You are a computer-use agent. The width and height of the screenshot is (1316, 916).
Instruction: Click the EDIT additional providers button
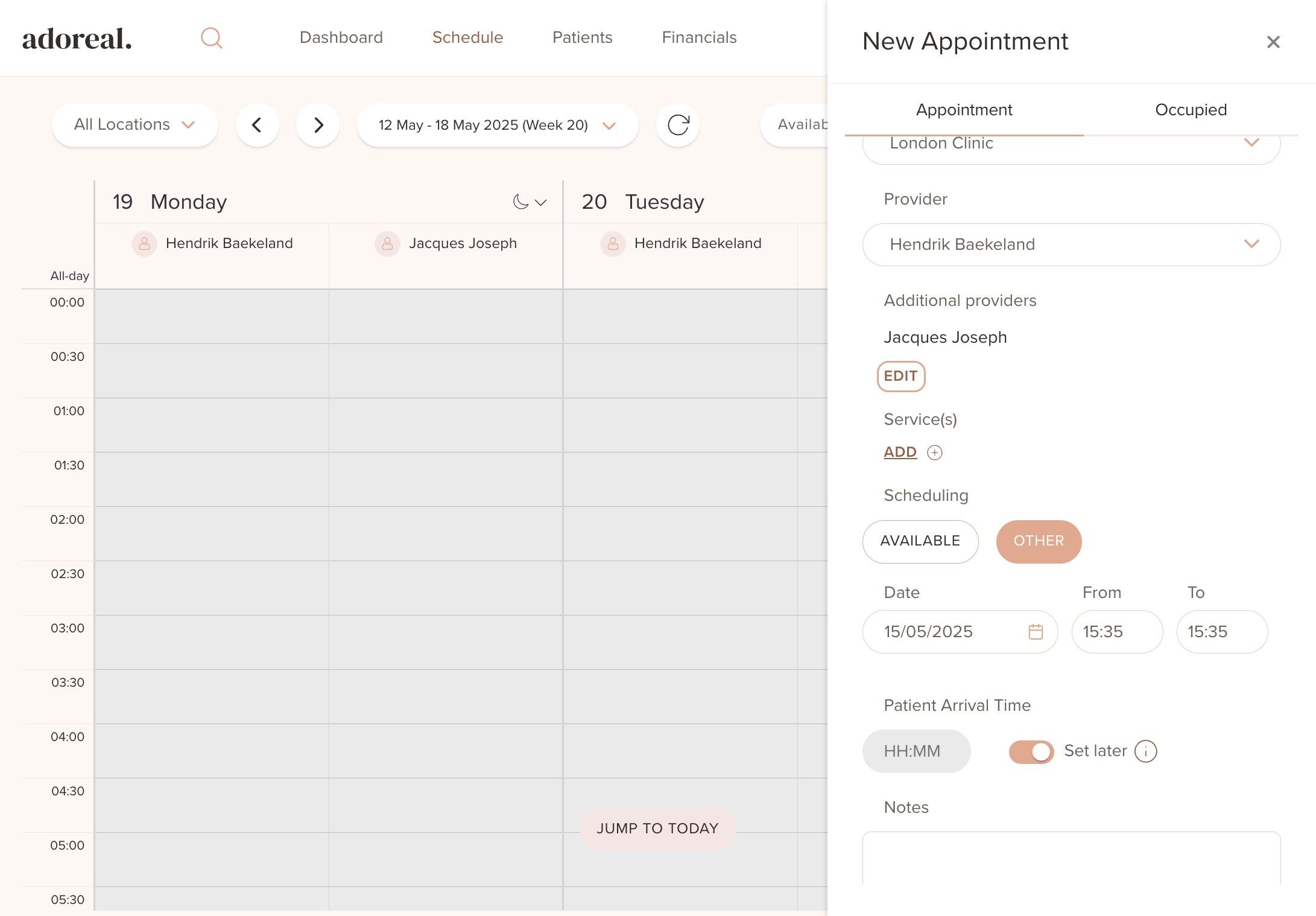point(900,377)
